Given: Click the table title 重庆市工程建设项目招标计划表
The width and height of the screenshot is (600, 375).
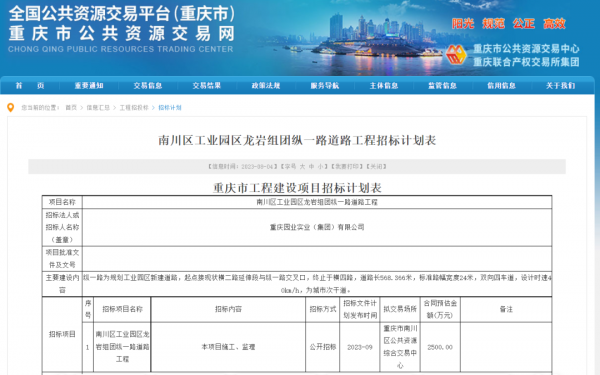Looking at the screenshot, I should pos(297,188).
